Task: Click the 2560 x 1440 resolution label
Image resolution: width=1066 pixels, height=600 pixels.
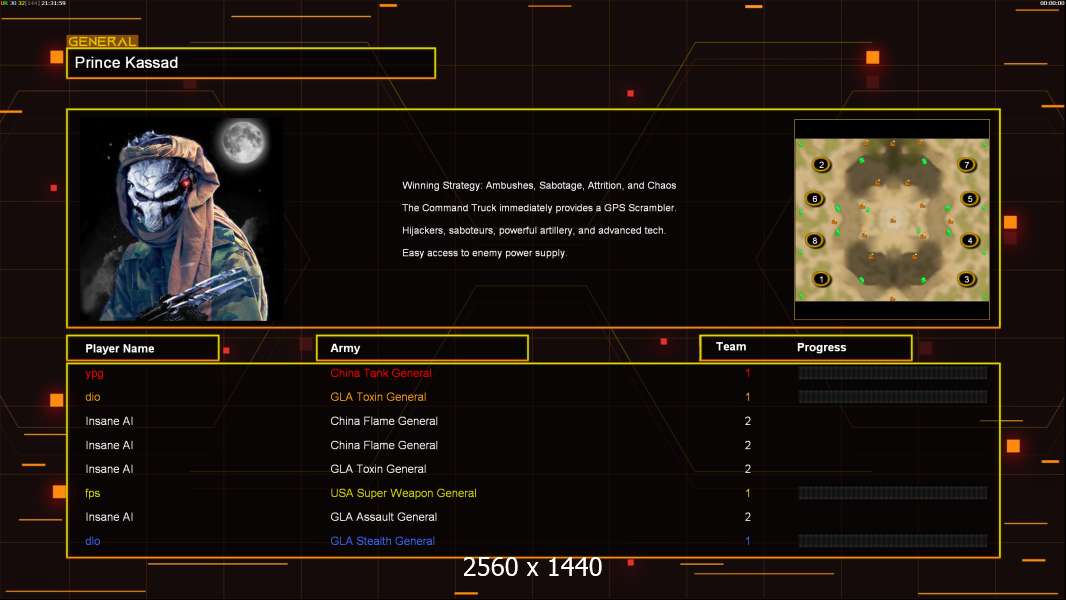Action: point(532,567)
